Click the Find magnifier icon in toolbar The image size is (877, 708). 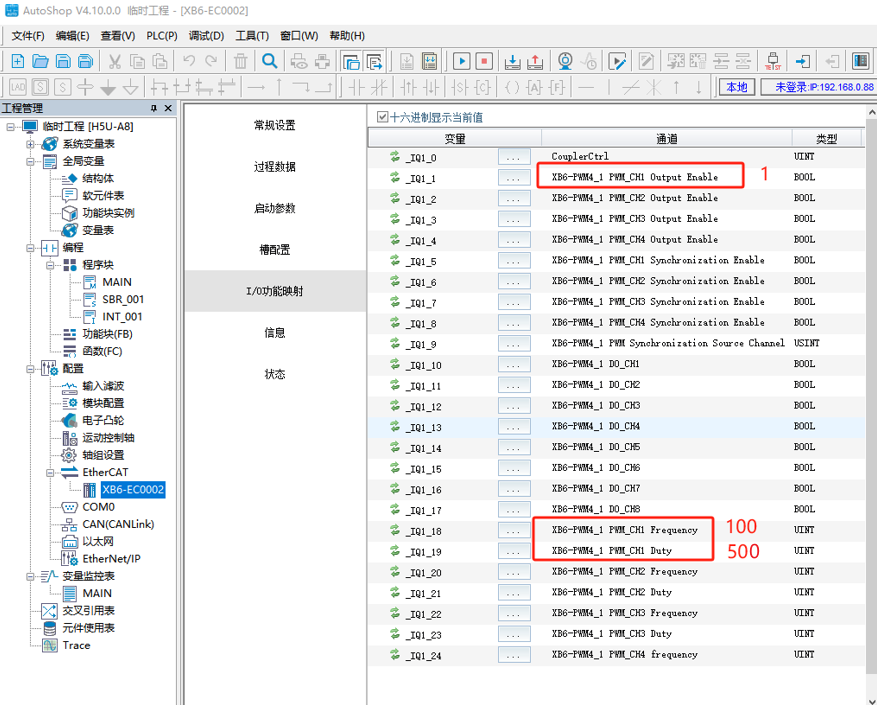click(x=270, y=61)
